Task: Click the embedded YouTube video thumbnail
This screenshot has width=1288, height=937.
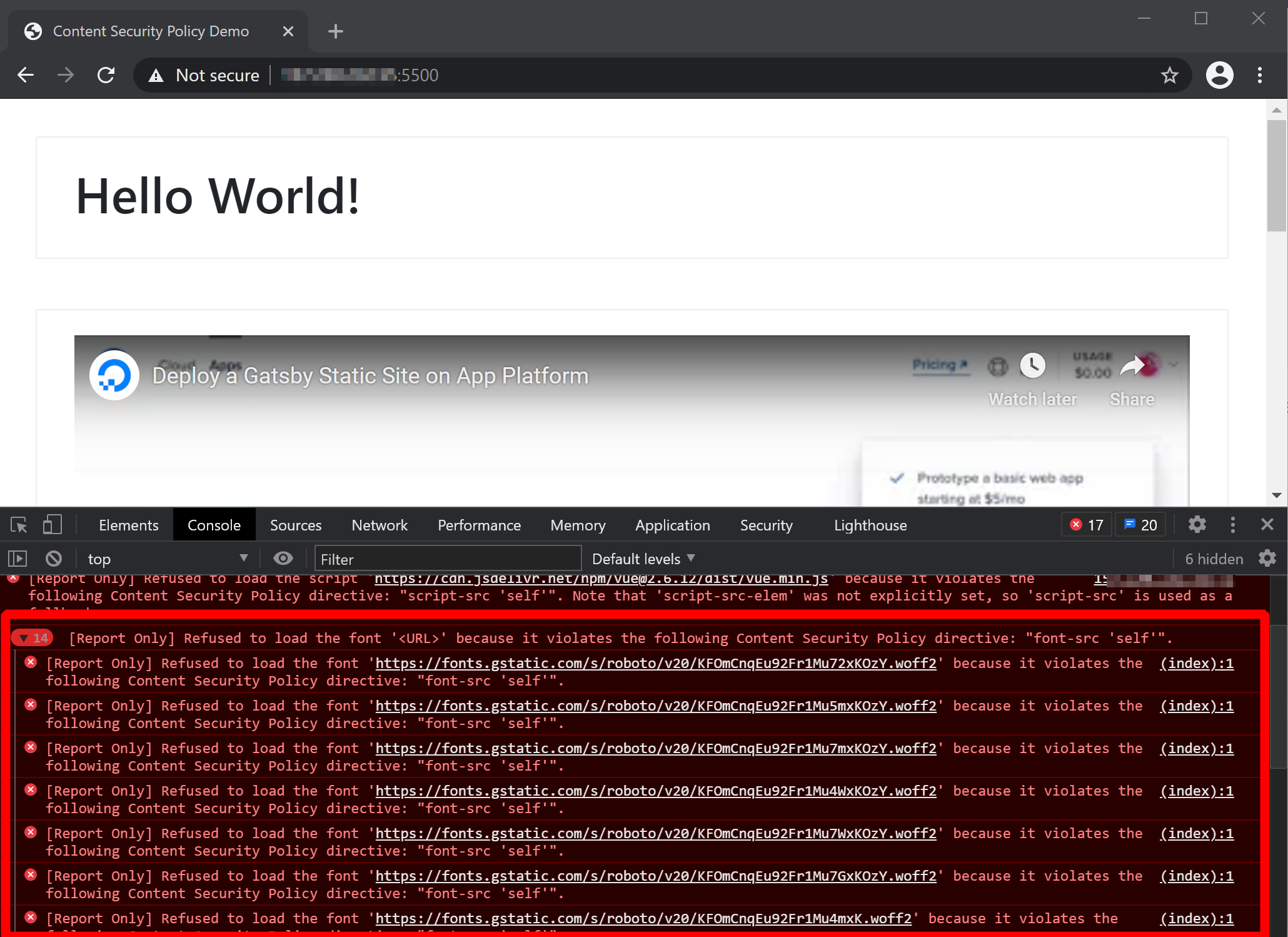Action: (x=631, y=420)
